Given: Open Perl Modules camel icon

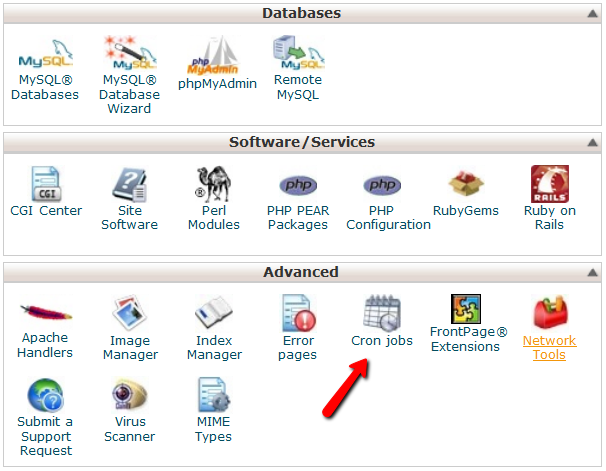Looking at the screenshot, I should tap(214, 184).
